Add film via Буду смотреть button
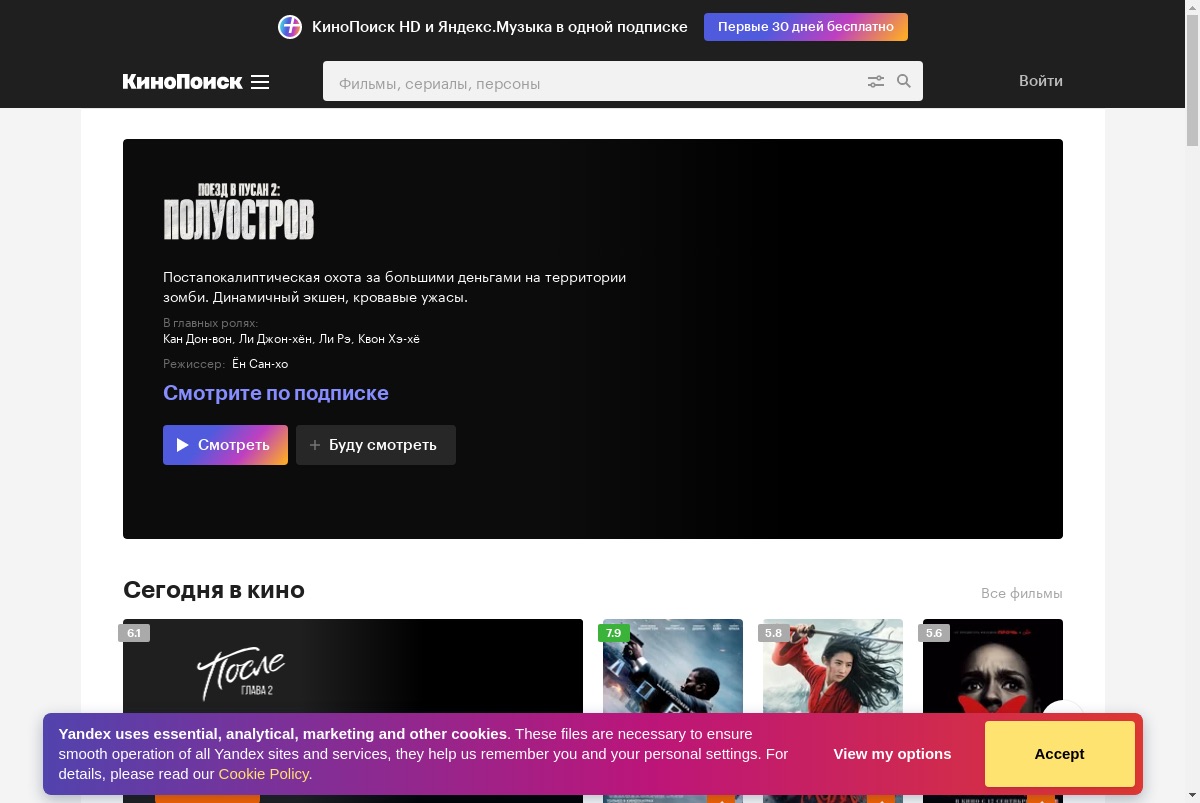 (x=376, y=445)
